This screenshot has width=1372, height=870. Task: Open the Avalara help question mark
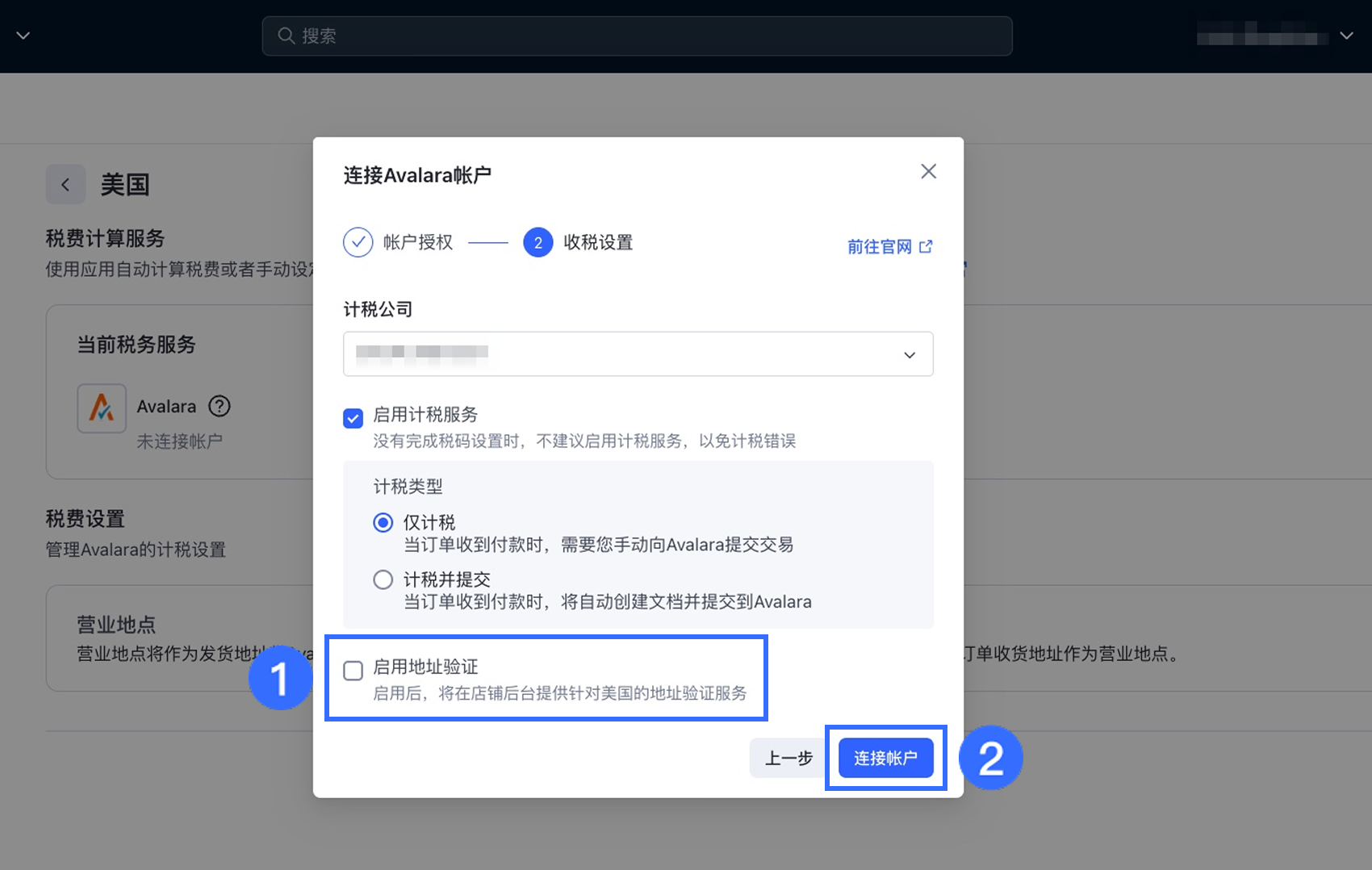(x=219, y=406)
